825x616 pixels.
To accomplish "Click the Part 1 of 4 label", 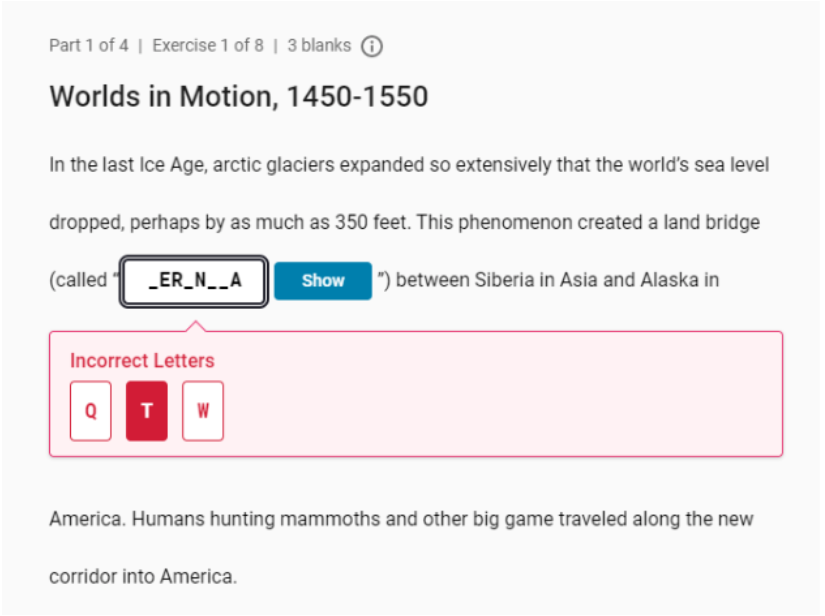I will pos(88,46).
